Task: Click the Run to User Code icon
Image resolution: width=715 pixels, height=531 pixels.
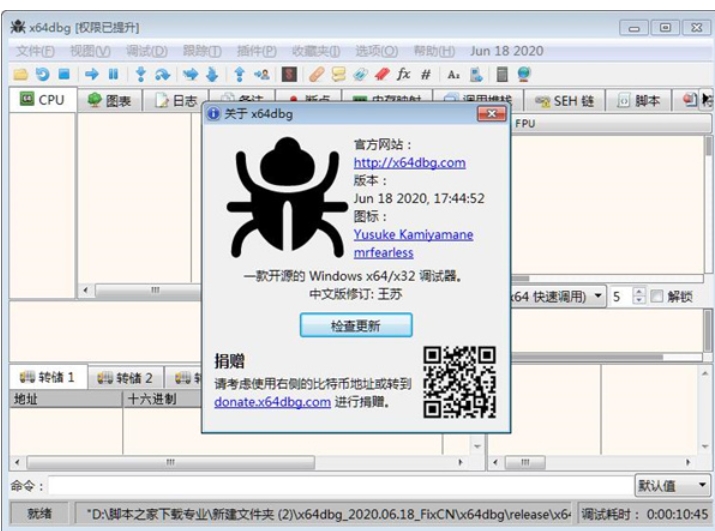Action: pyautogui.click(x=262, y=74)
